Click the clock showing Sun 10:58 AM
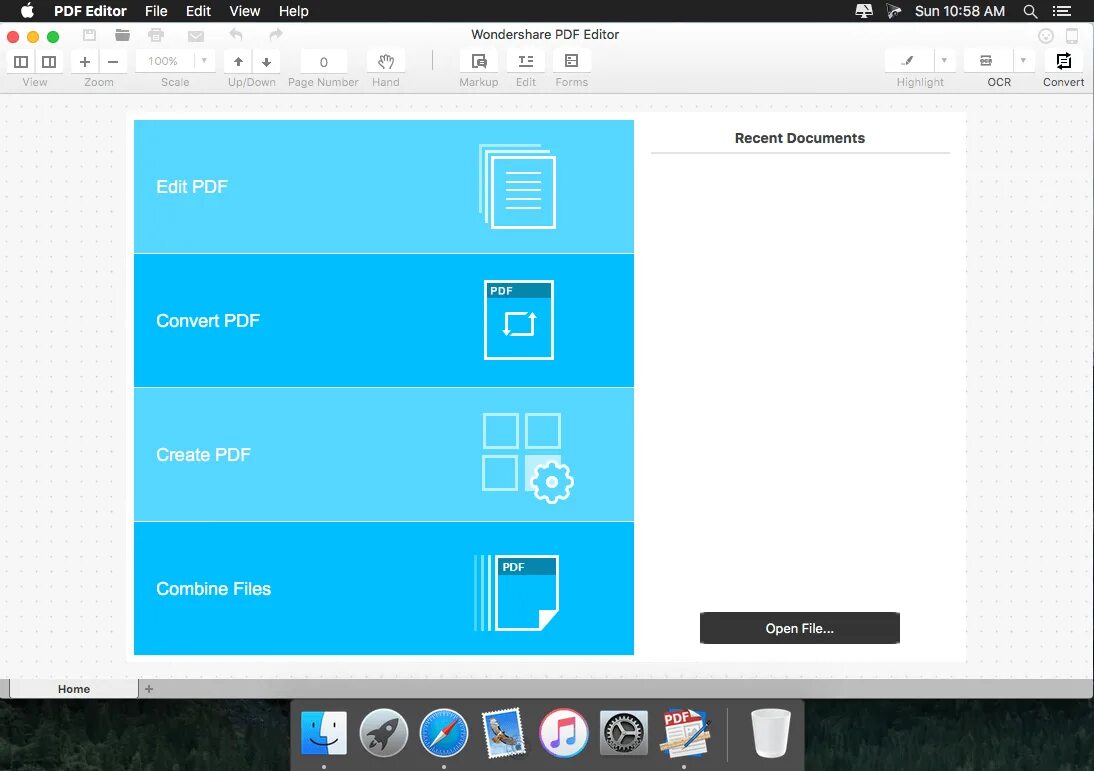The height and width of the screenshot is (771, 1094). click(959, 11)
